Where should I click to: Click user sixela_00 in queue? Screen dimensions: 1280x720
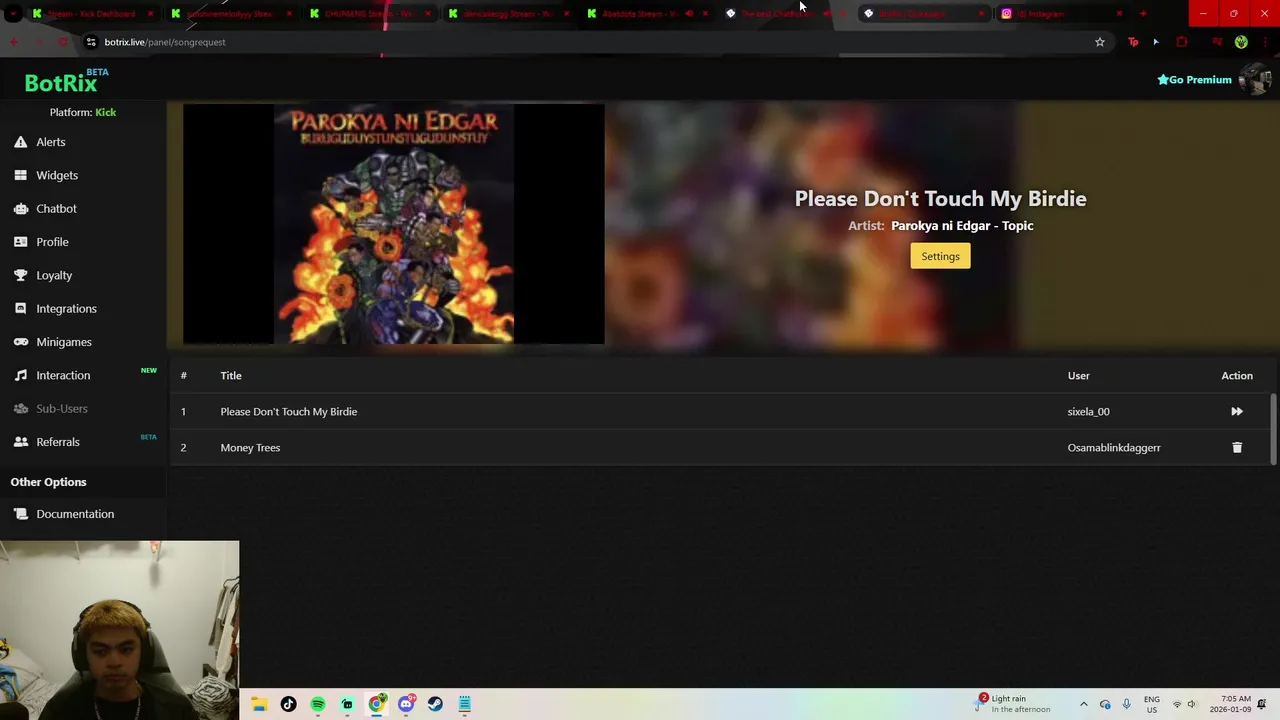1088,411
